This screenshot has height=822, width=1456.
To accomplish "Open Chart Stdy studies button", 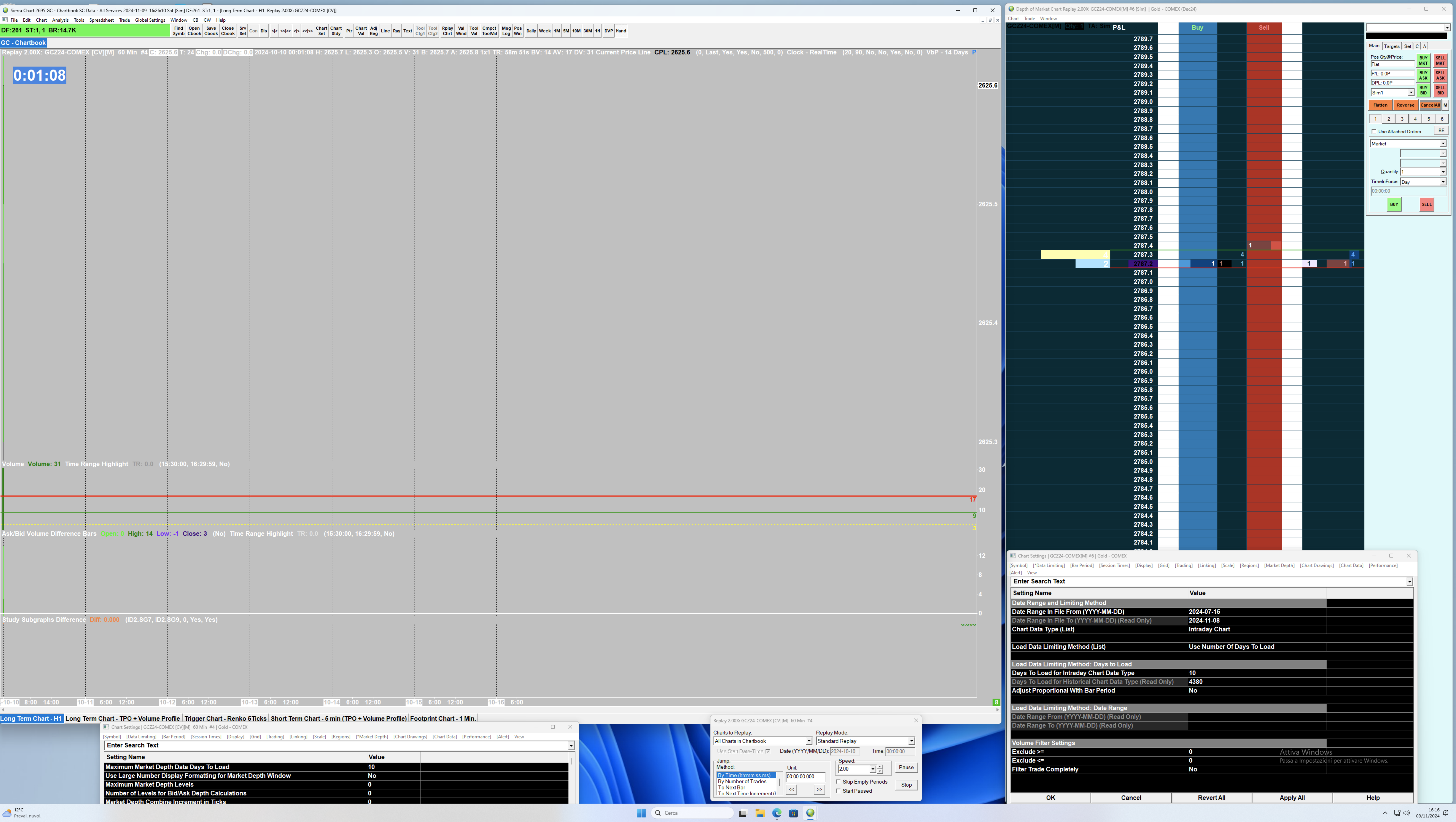I will point(336,31).
